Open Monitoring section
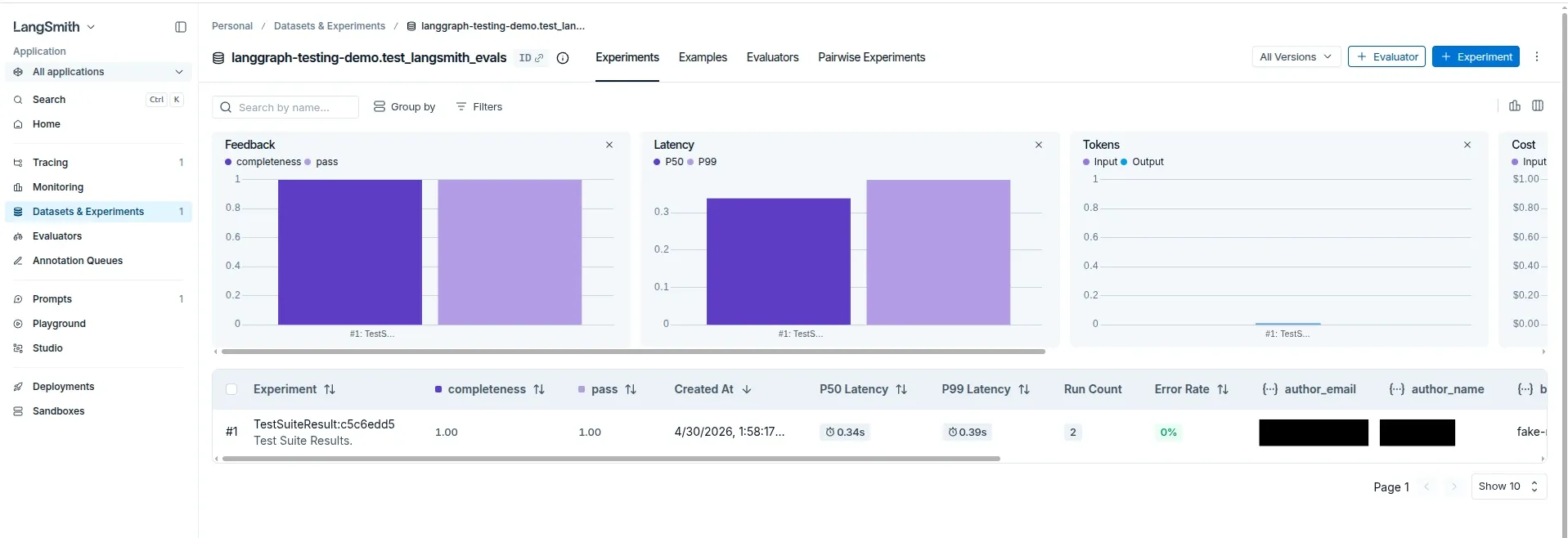Image resolution: width=1568 pixels, height=538 pixels. 98,187
